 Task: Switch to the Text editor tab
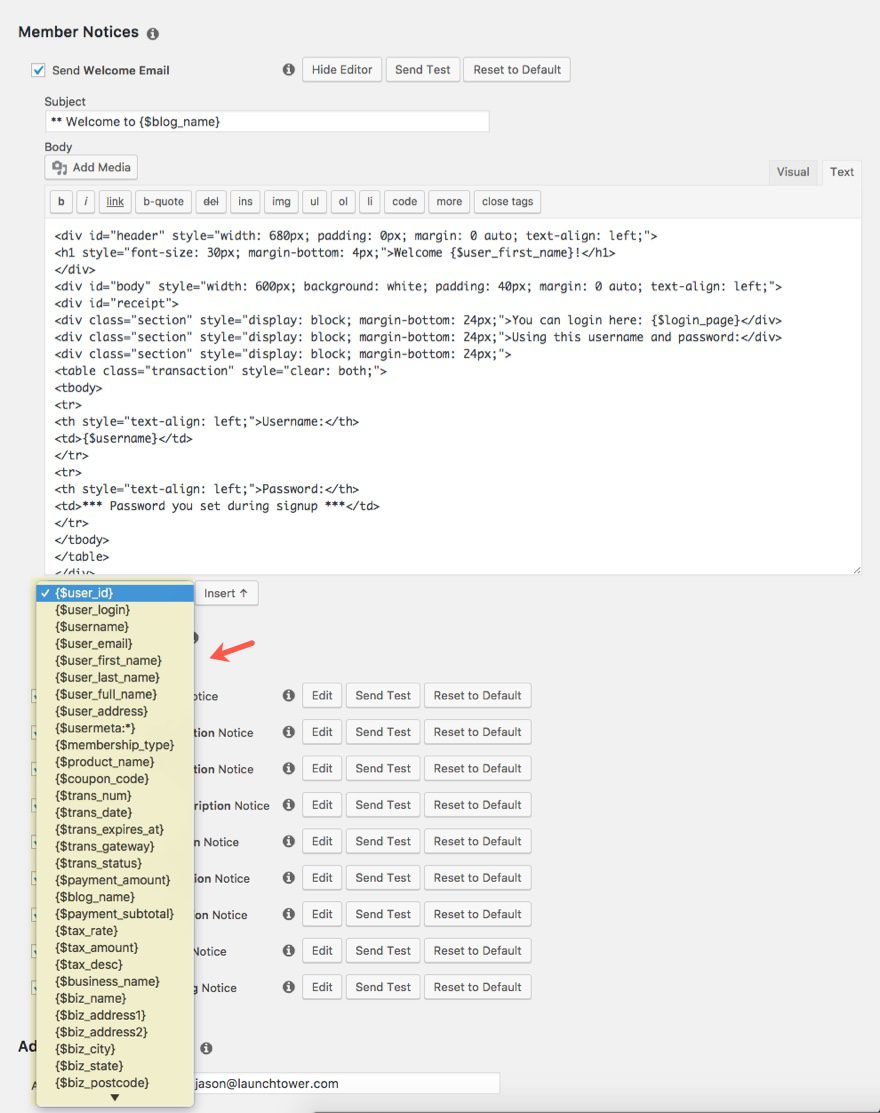[841, 172]
